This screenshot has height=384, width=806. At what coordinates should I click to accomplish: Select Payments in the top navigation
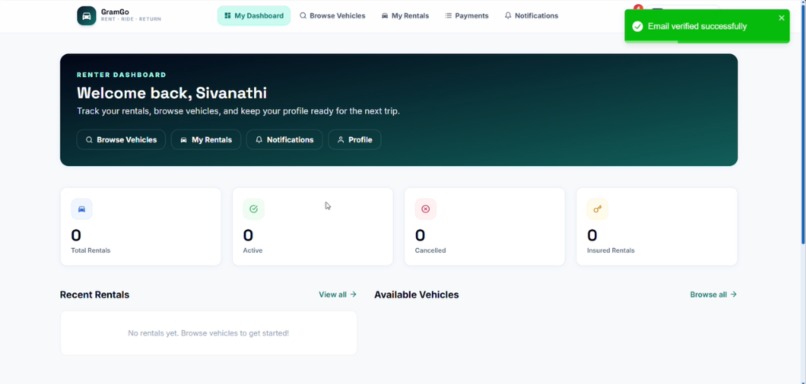(x=467, y=16)
